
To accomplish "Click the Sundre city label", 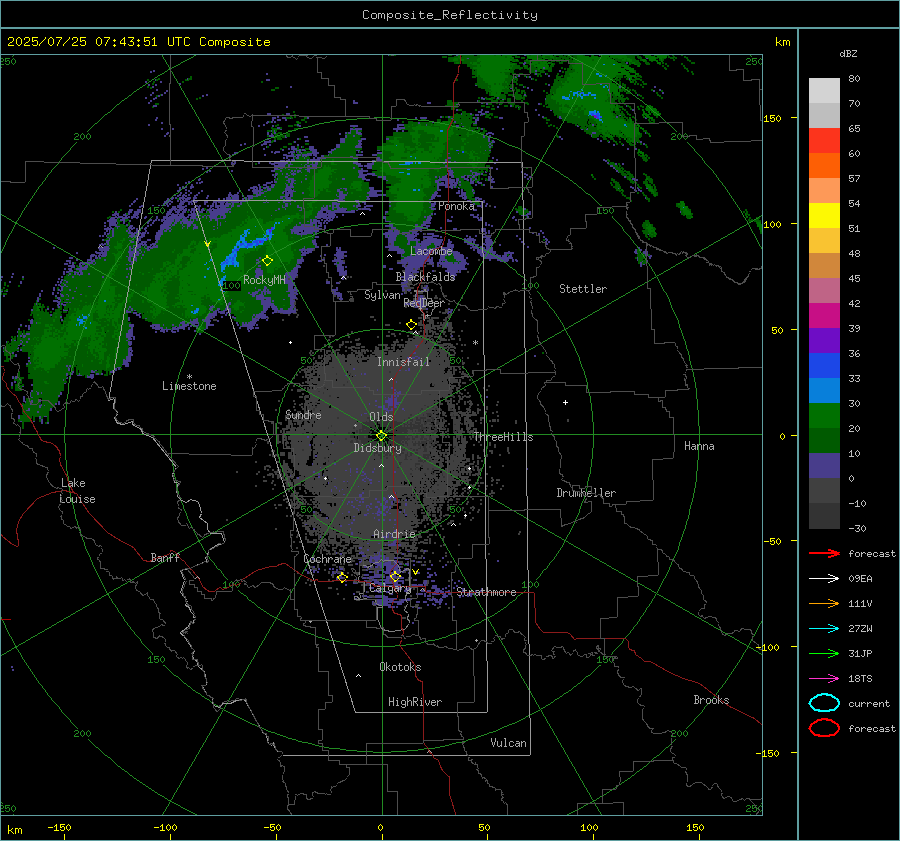I will 303,415.
